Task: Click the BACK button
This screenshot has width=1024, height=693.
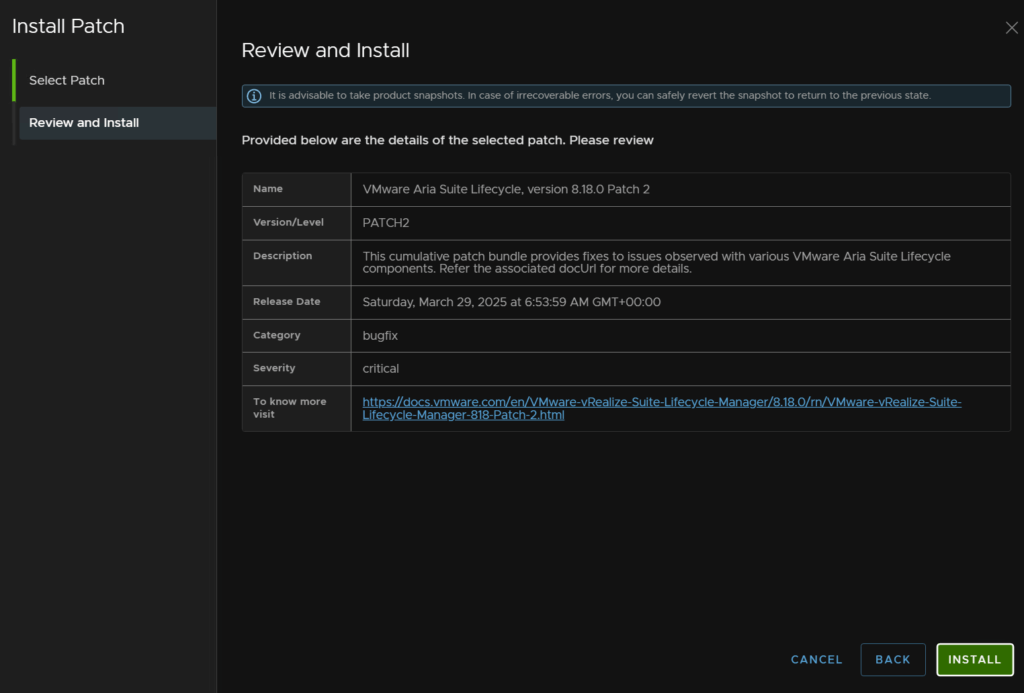Action: [892, 659]
